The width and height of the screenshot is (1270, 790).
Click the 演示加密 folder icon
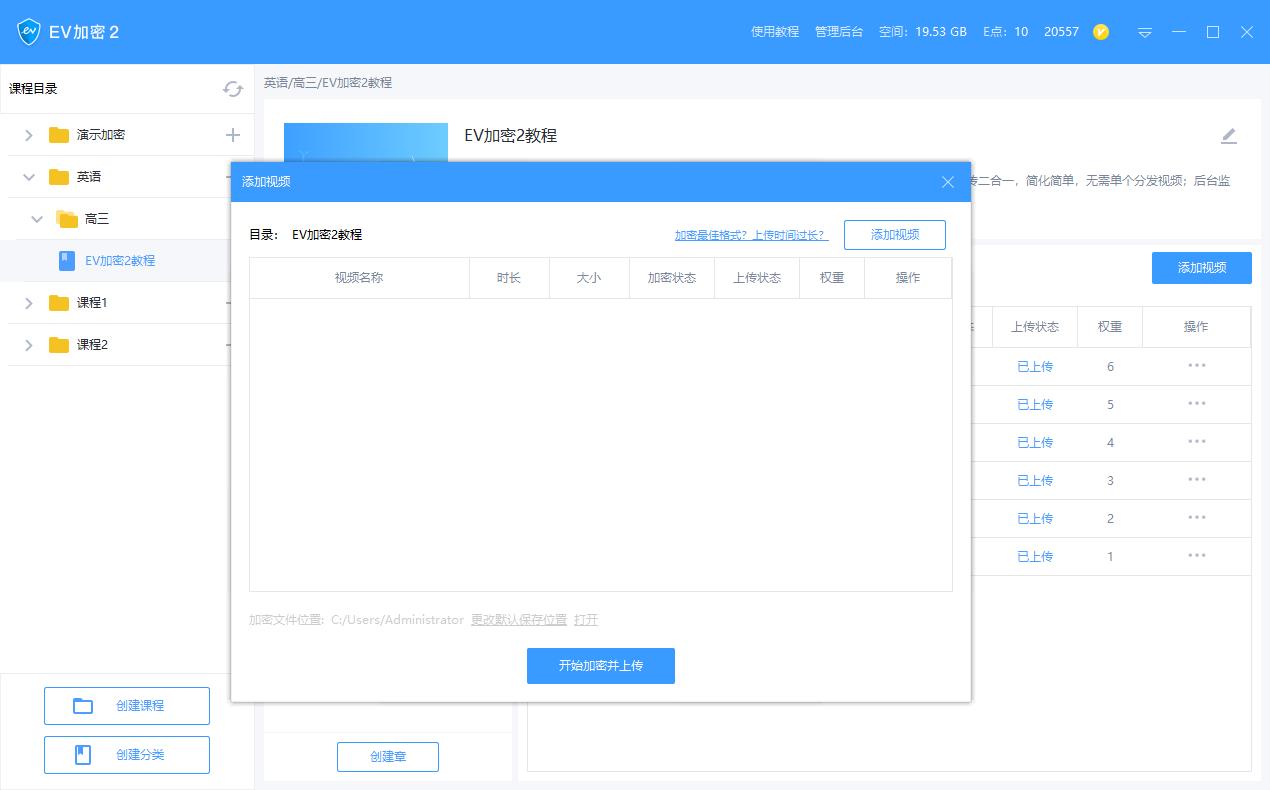pos(59,135)
